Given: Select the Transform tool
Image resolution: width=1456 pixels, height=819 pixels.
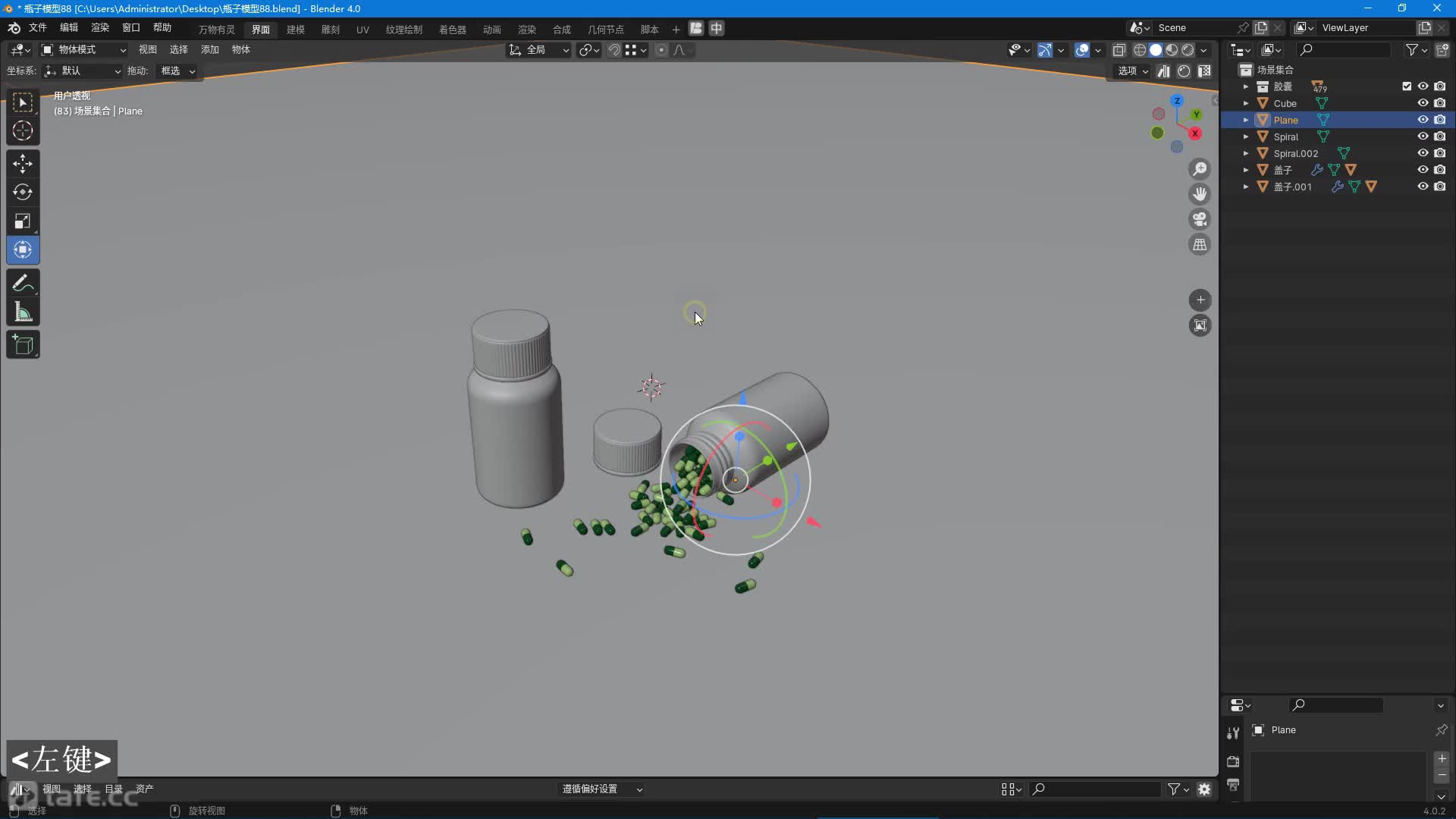Looking at the screenshot, I should tap(23, 249).
